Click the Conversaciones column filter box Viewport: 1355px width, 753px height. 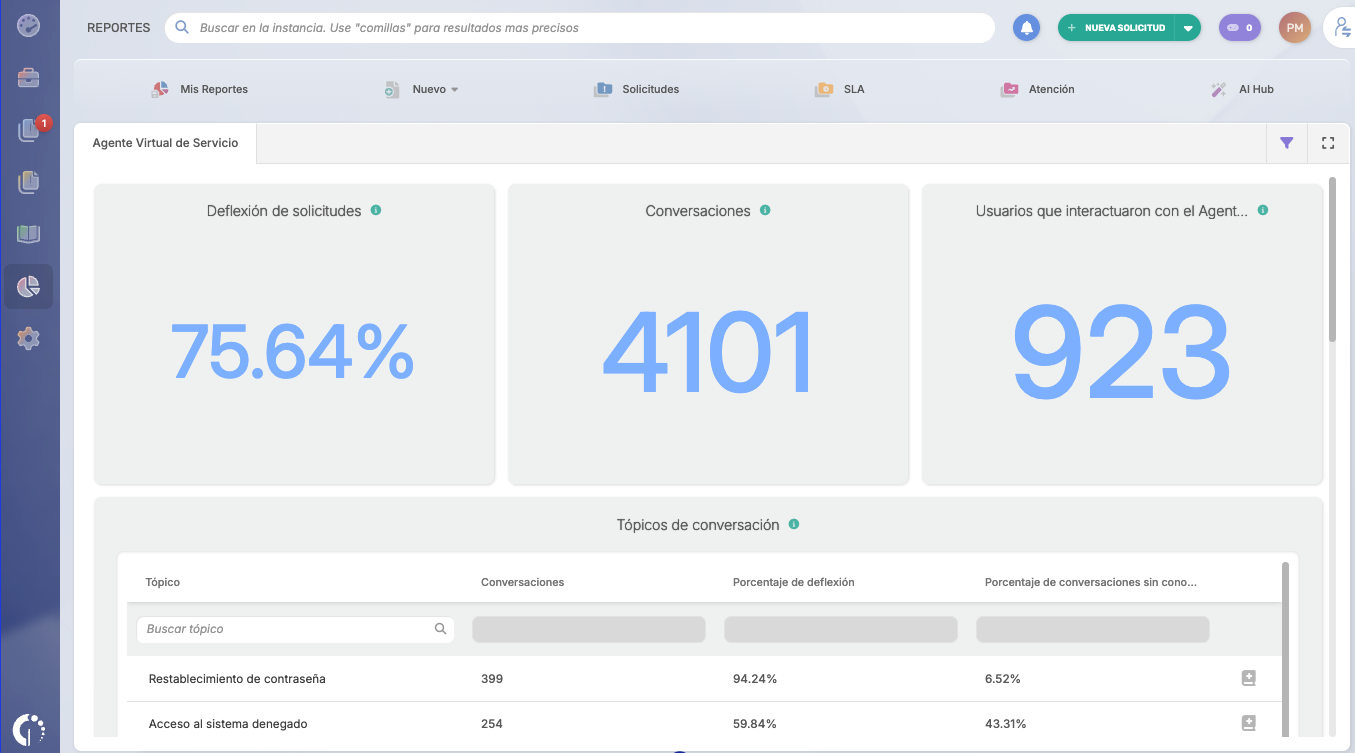tap(589, 629)
